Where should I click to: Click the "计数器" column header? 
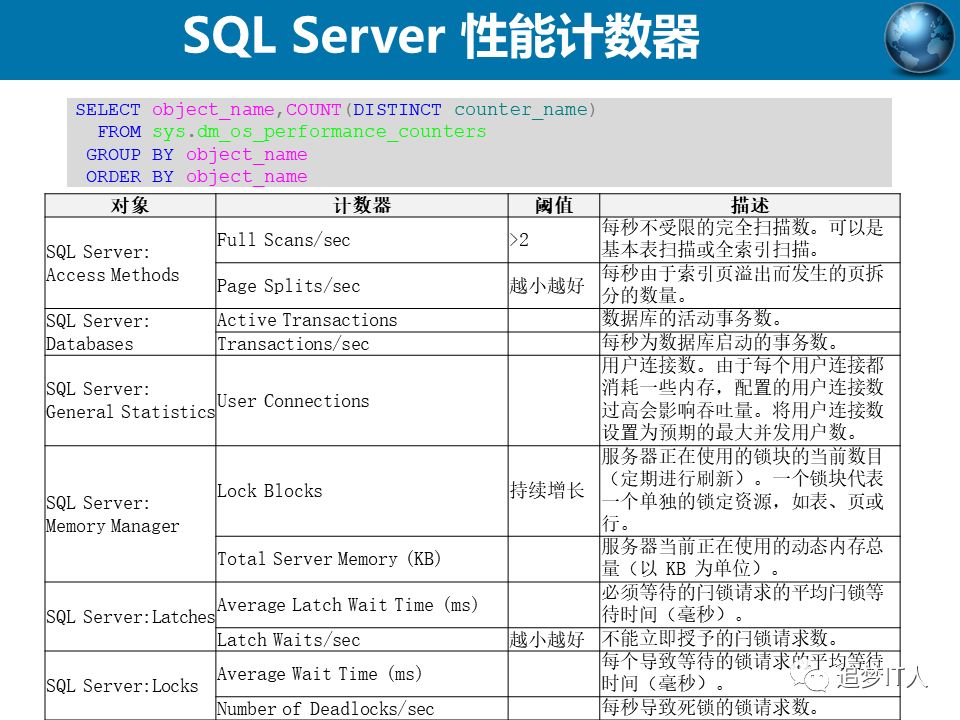tap(362, 205)
